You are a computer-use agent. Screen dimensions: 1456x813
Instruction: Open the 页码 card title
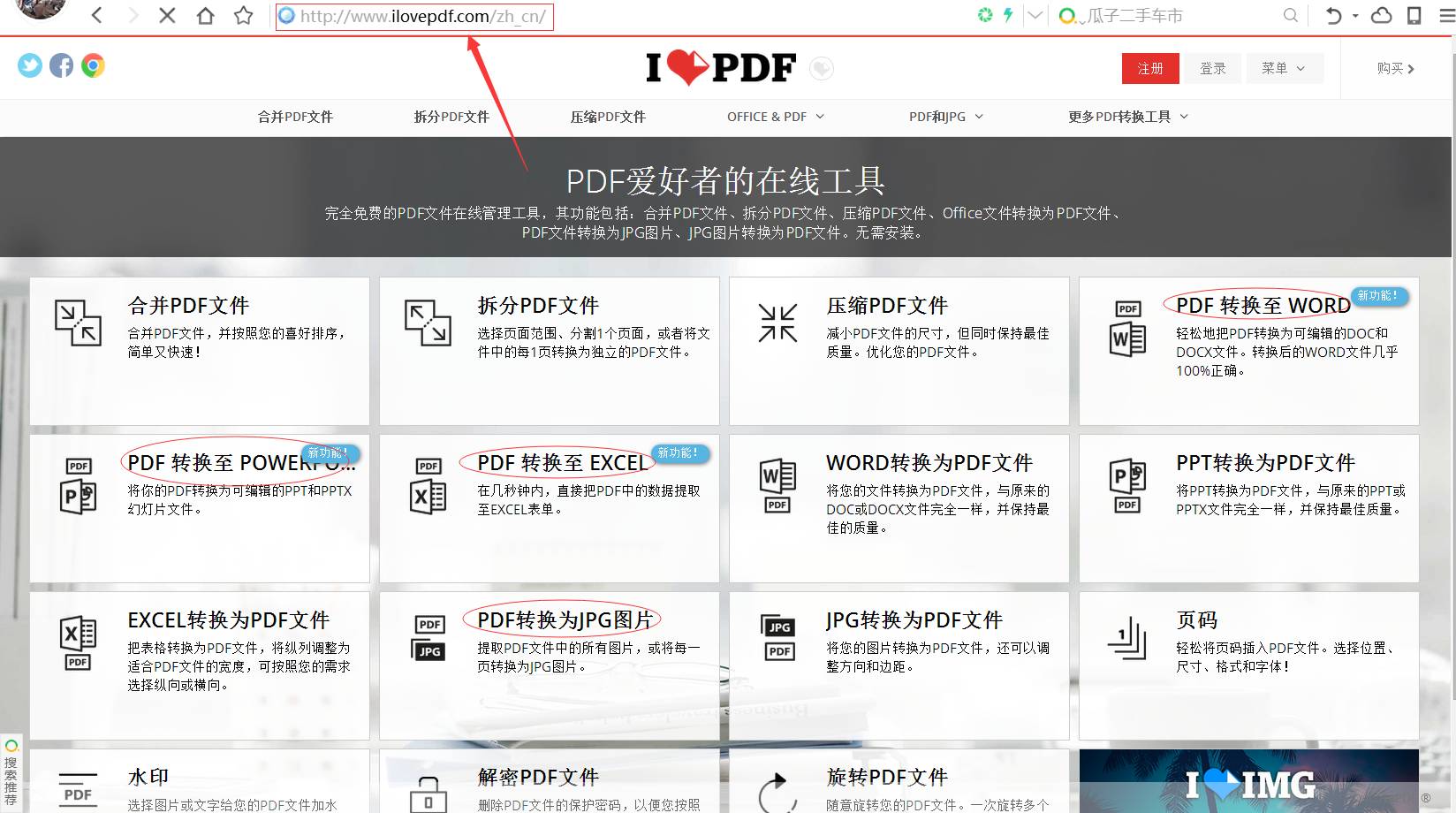pyautogui.click(x=1196, y=620)
